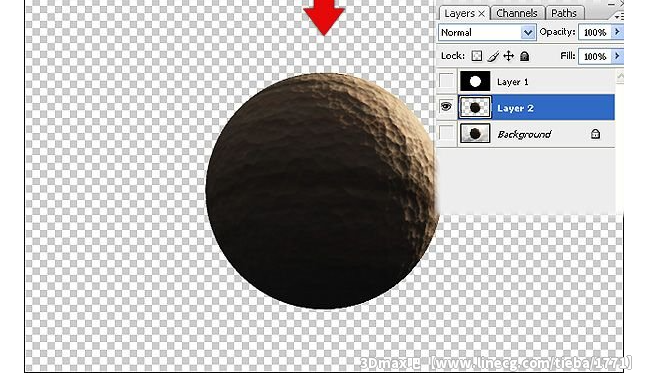Show Layer 1 using its visibility box

pos(446,81)
